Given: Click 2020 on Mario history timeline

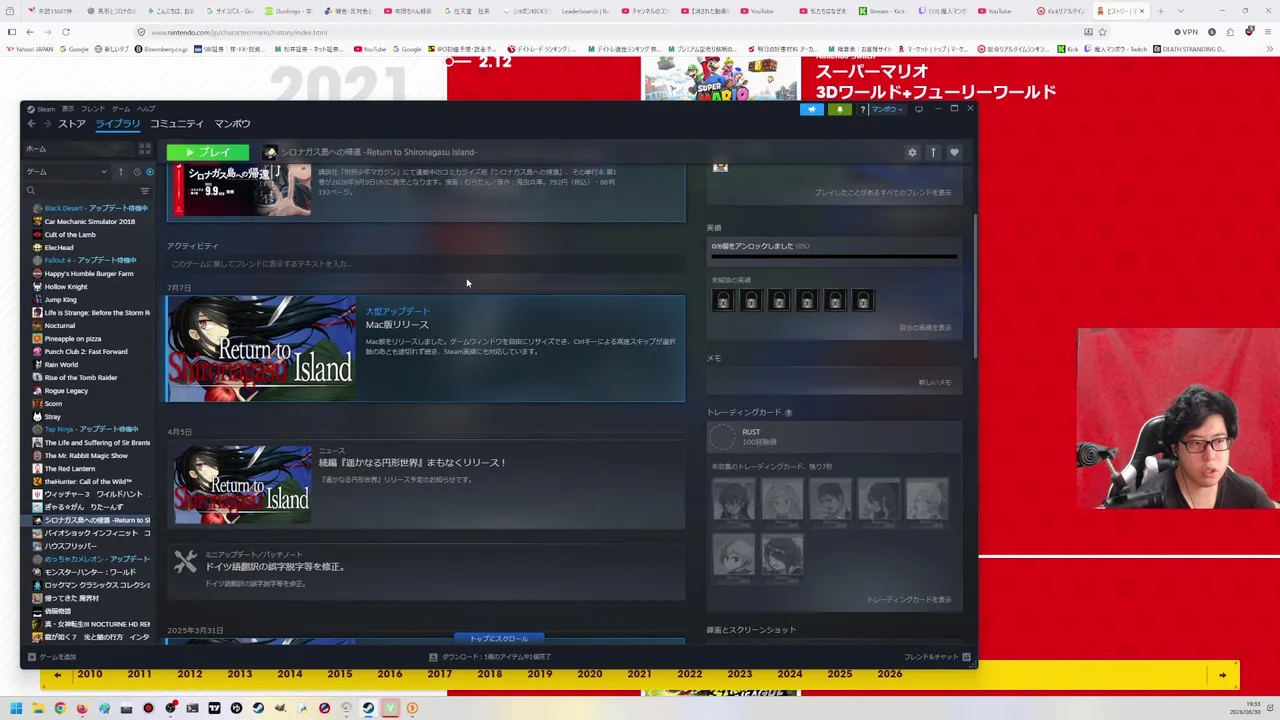Looking at the screenshot, I should coord(590,674).
